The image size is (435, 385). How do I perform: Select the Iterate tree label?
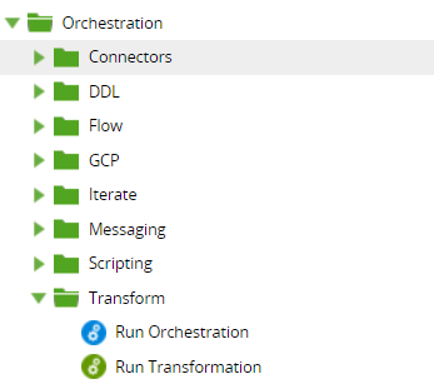click(113, 195)
